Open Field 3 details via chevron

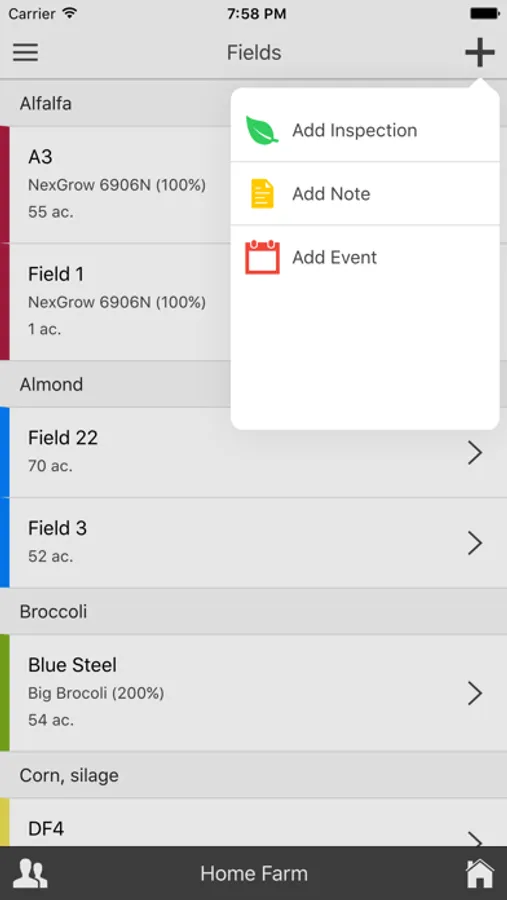click(475, 543)
